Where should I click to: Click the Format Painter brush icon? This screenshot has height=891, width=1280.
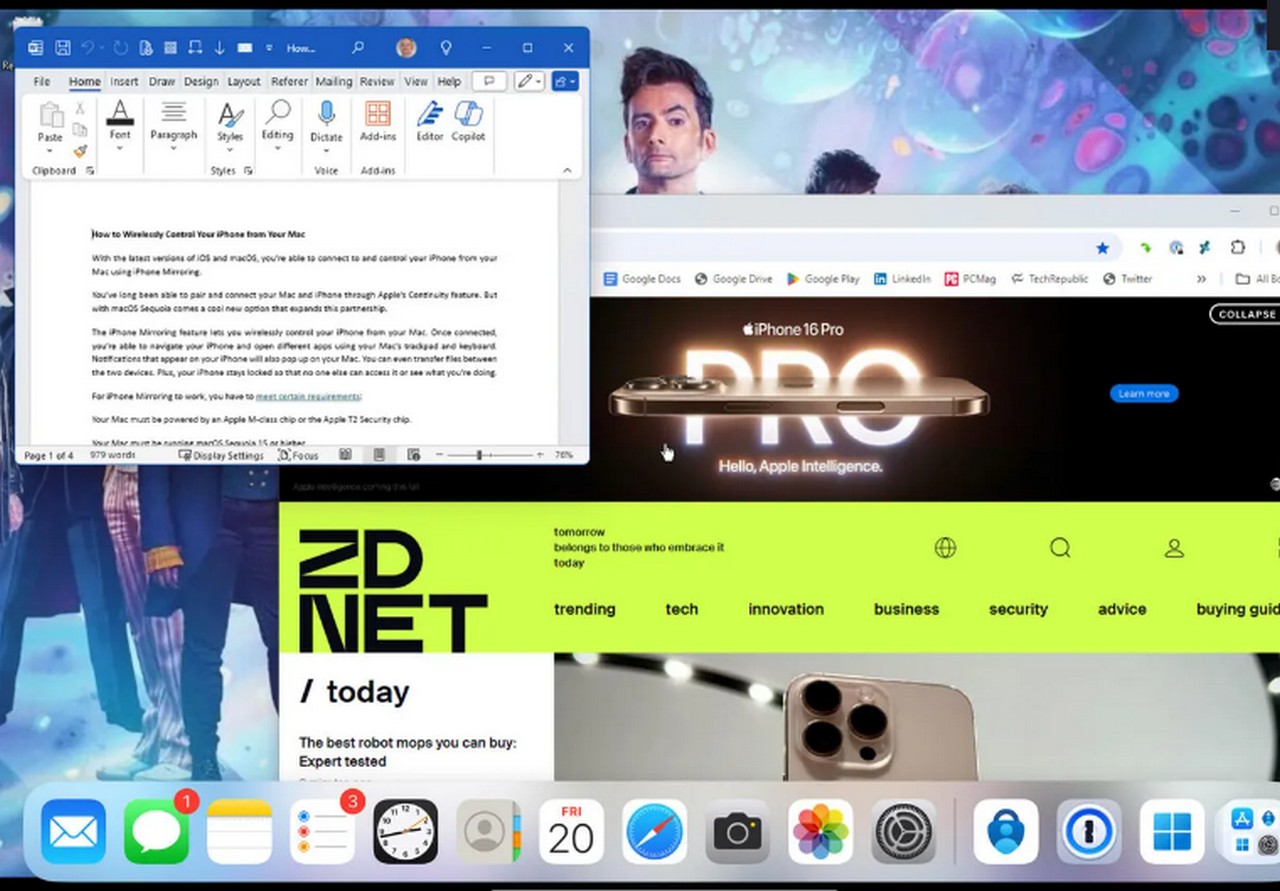(x=79, y=151)
